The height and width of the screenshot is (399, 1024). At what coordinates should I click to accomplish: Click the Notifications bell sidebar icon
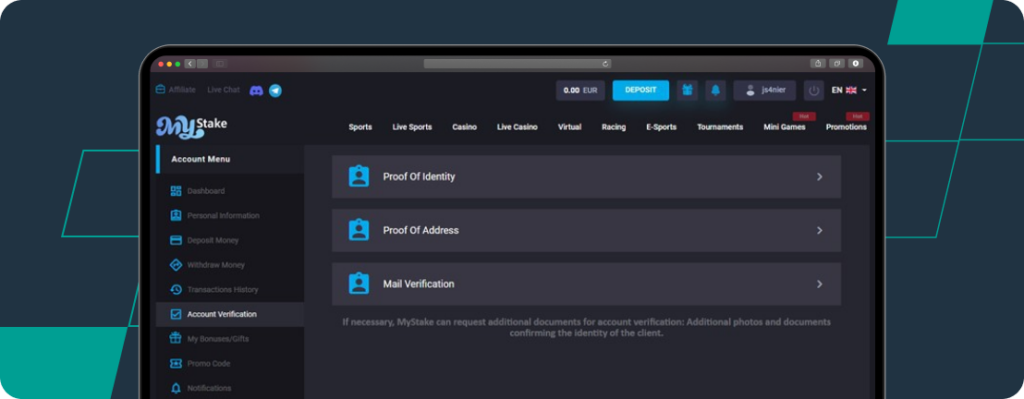176,388
